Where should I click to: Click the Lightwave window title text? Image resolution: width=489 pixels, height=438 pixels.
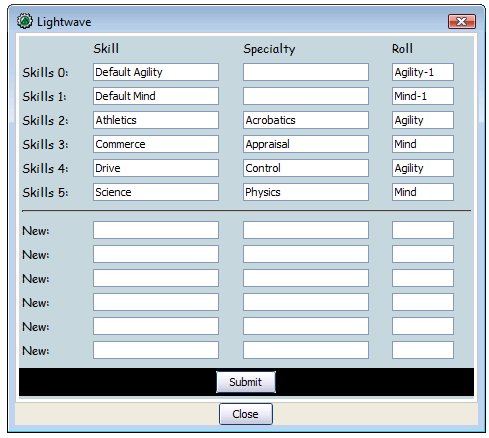(64, 22)
